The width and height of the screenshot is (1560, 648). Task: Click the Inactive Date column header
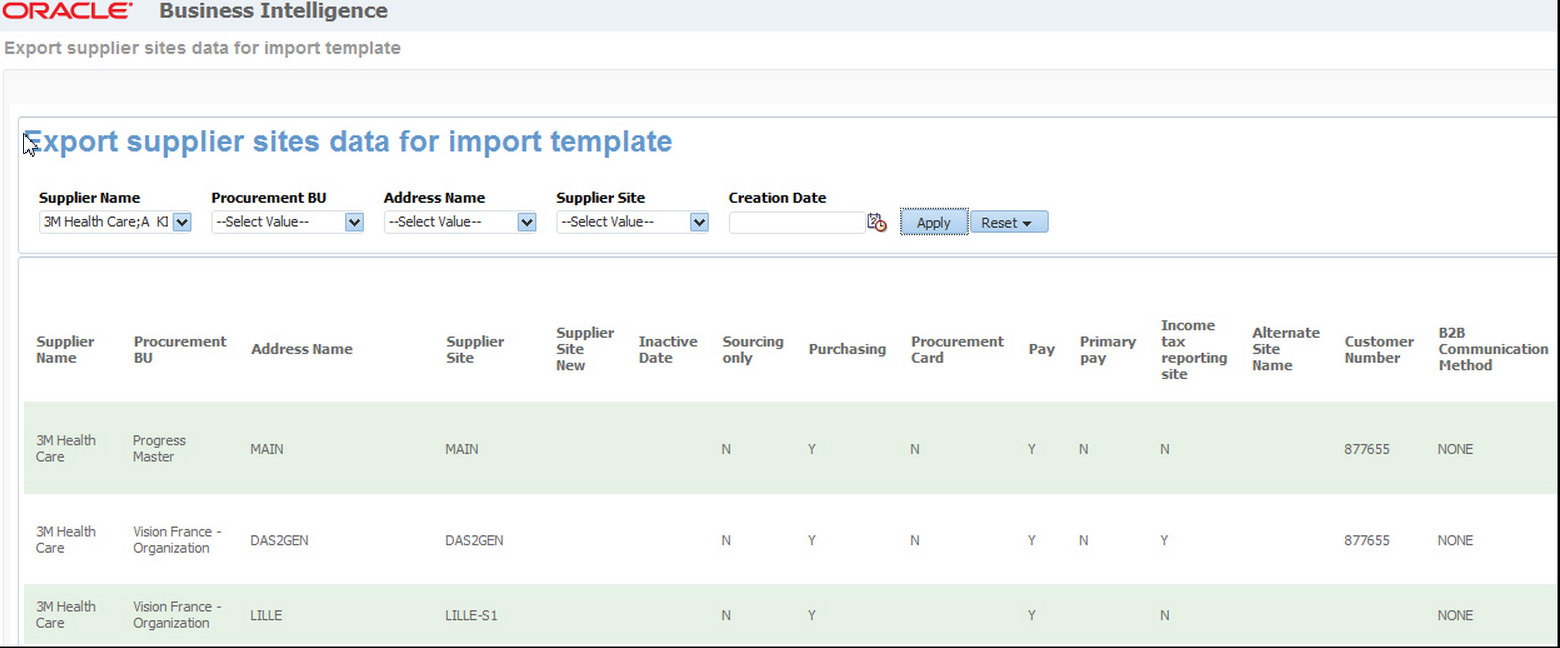(668, 350)
